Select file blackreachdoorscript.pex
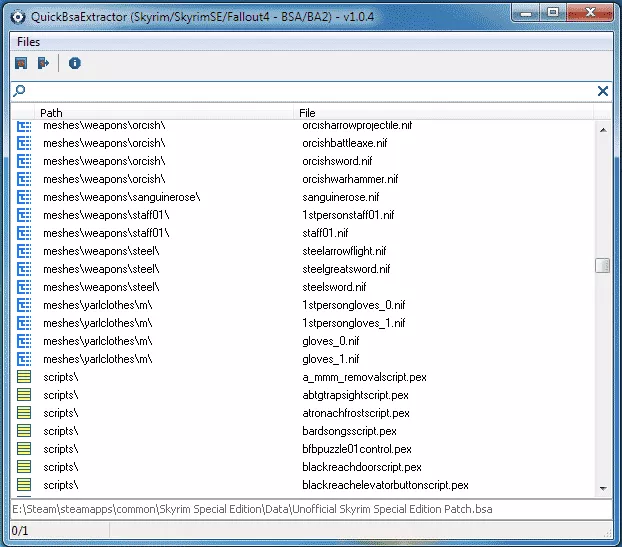This screenshot has width=622, height=547. [x=362, y=467]
